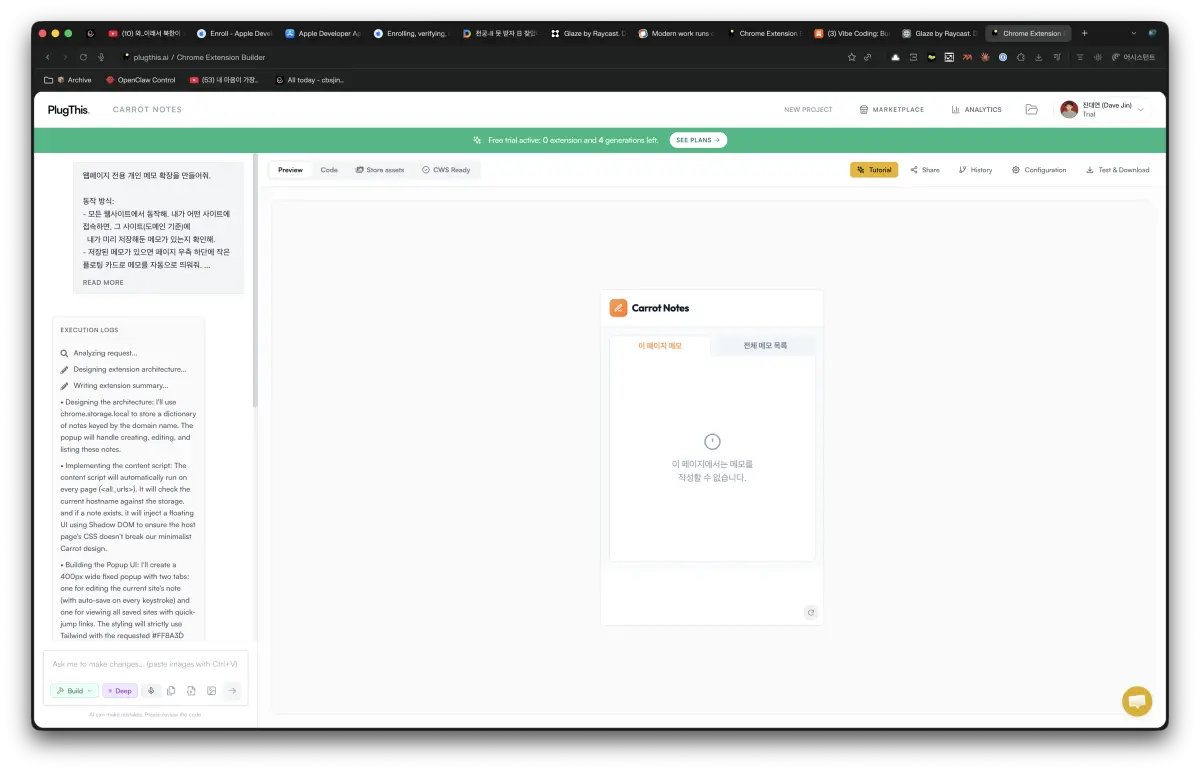Select the 전체 메모 목록 tab
This screenshot has height=772, width=1200.
coord(764,346)
